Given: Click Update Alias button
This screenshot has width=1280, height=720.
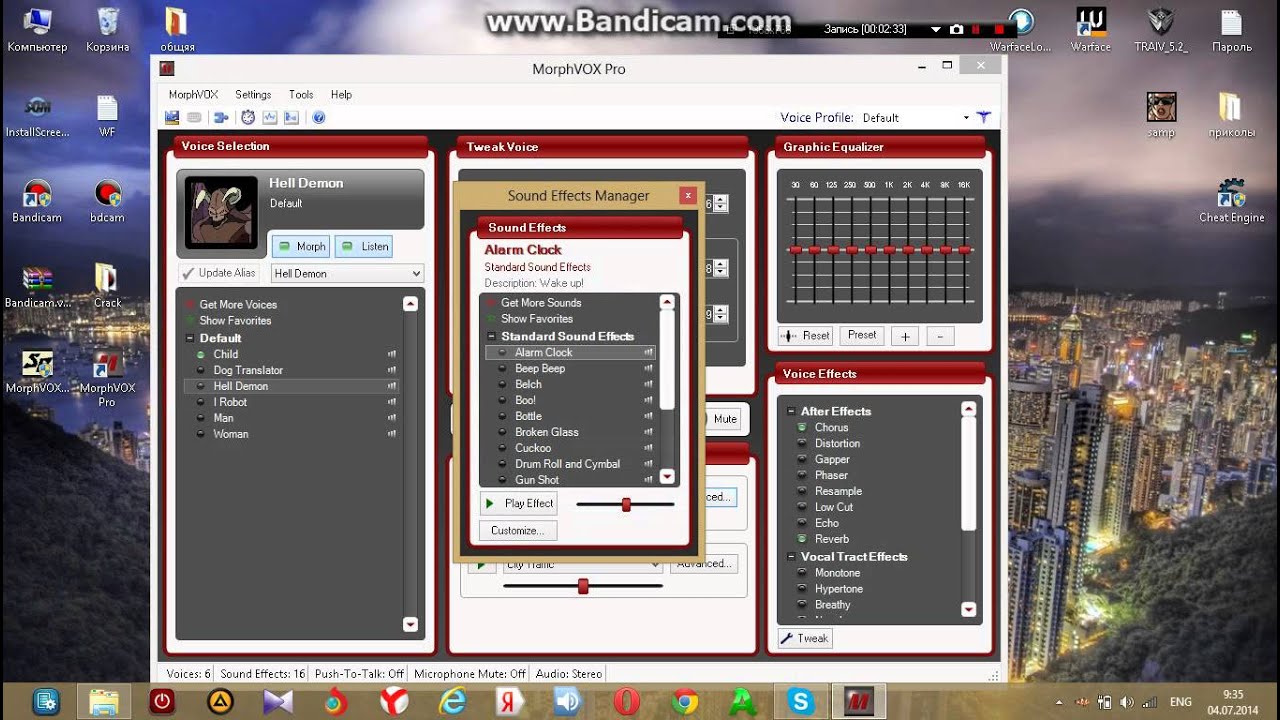Looking at the screenshot, I should click(x=219, y=273).
